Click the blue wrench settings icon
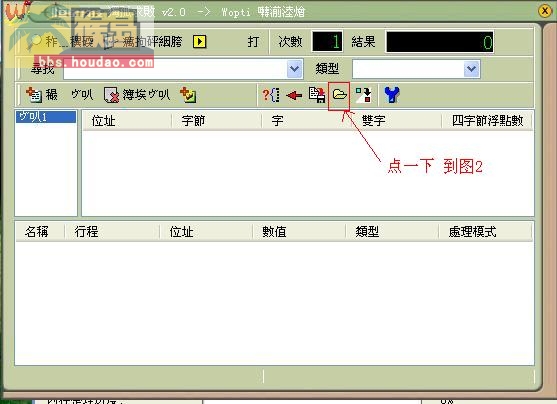This screenshot has width=557, height=404. tap(392, 95)
